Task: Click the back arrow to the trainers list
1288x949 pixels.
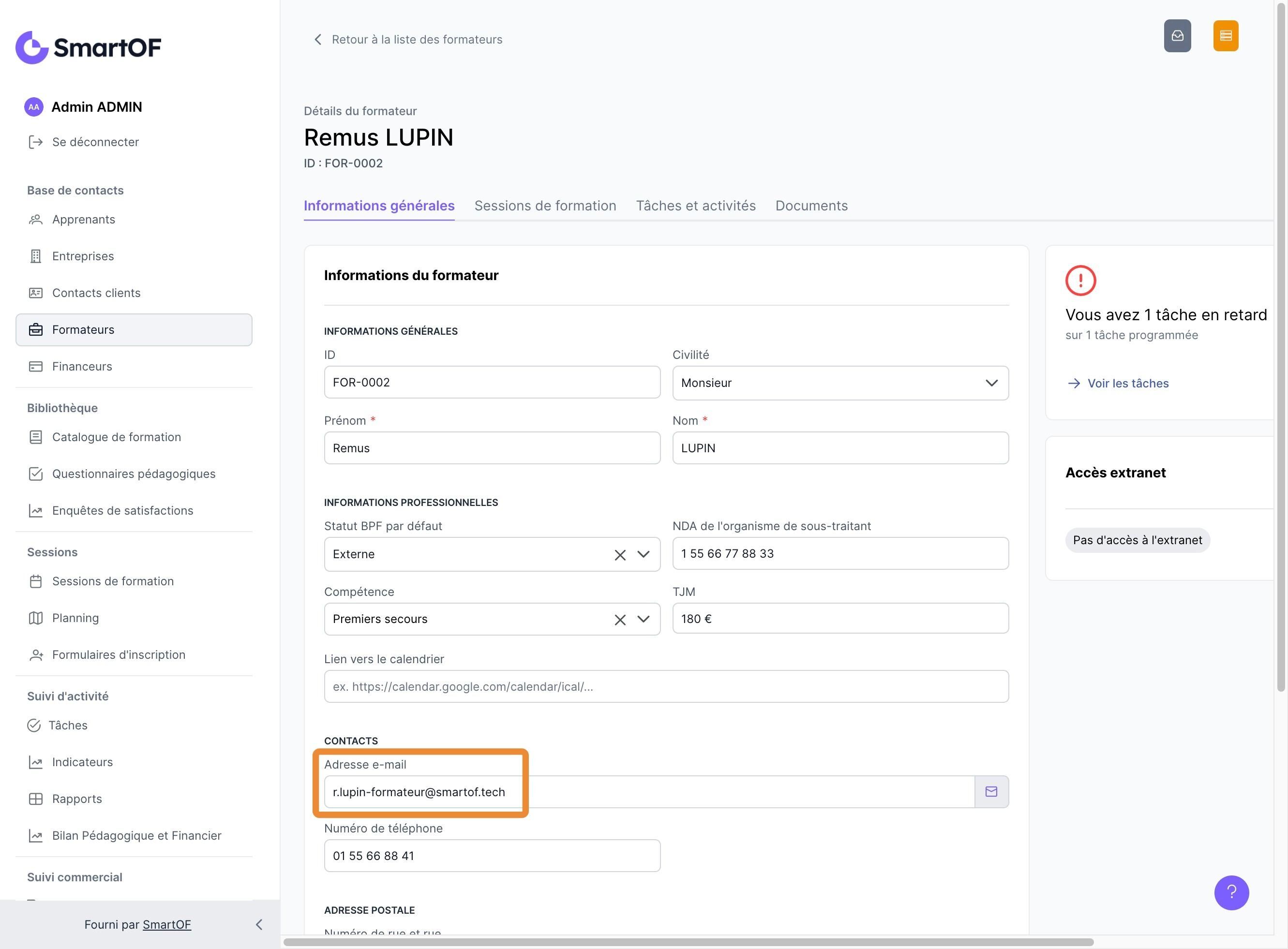Action: point(318,39)
